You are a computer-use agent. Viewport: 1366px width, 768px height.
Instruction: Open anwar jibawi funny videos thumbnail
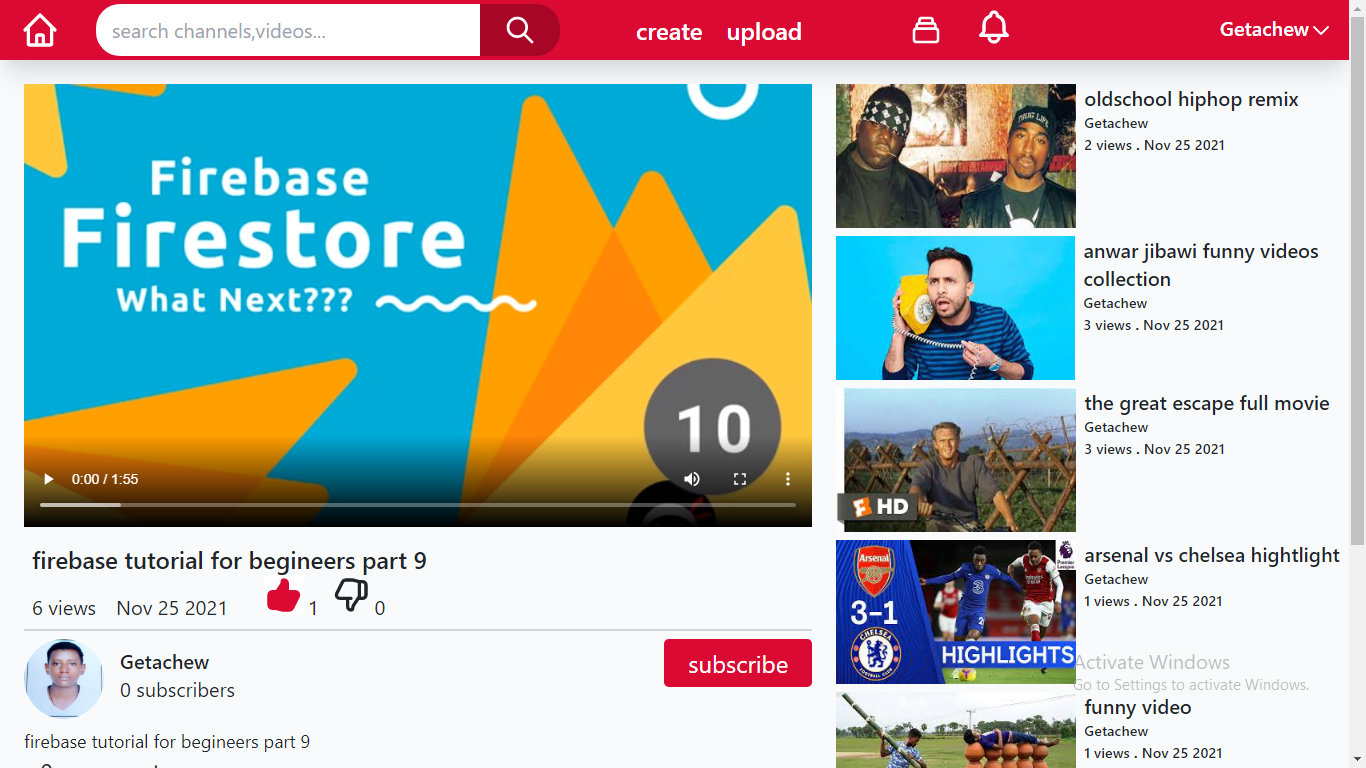pos(956,308)
